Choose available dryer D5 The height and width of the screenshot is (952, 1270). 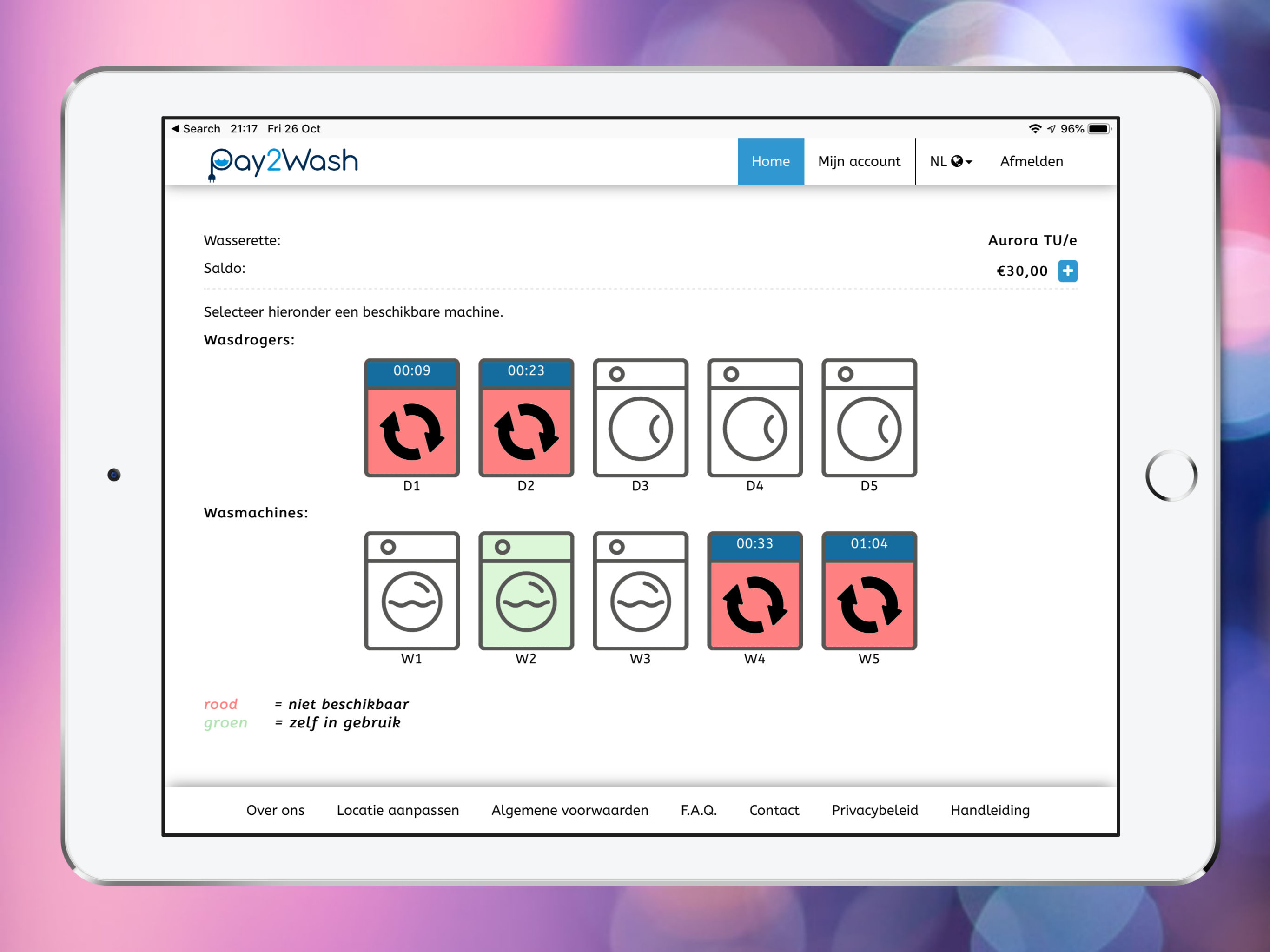[x=869, y=417]
